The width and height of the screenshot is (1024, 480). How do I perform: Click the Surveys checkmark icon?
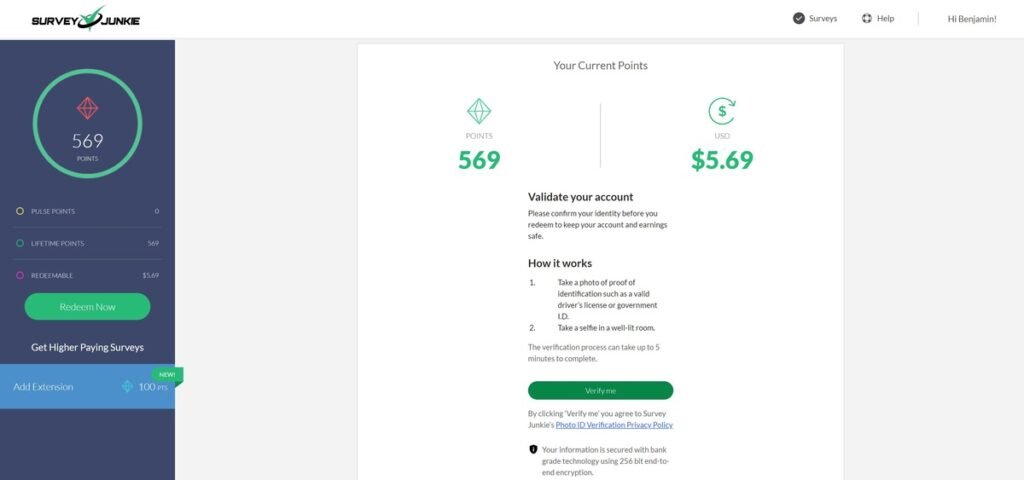tap(798, 18)
